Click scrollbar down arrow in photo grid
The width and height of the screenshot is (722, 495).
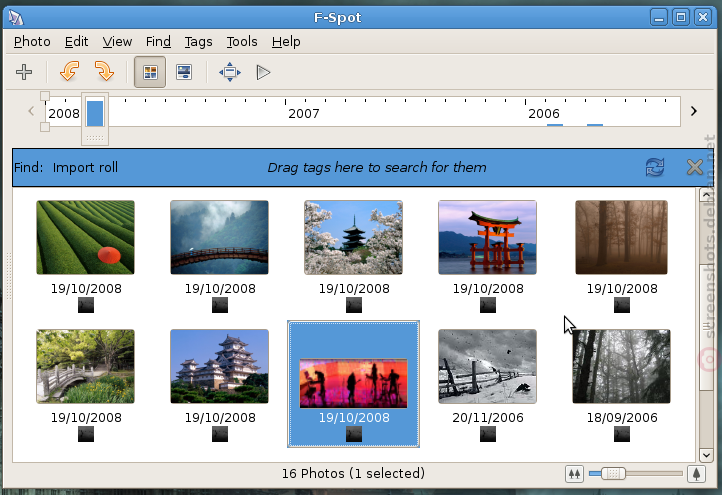pyautogui.click(x=706, y=455)
